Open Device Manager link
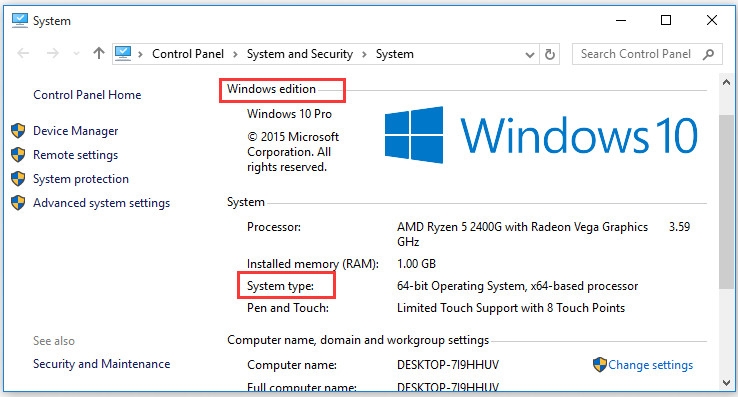Screen dimensions: 738x397 pos(75,131)
